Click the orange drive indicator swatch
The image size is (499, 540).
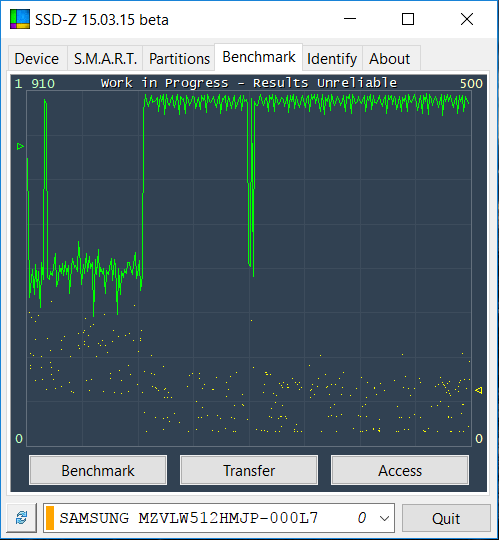pos(50,518)
